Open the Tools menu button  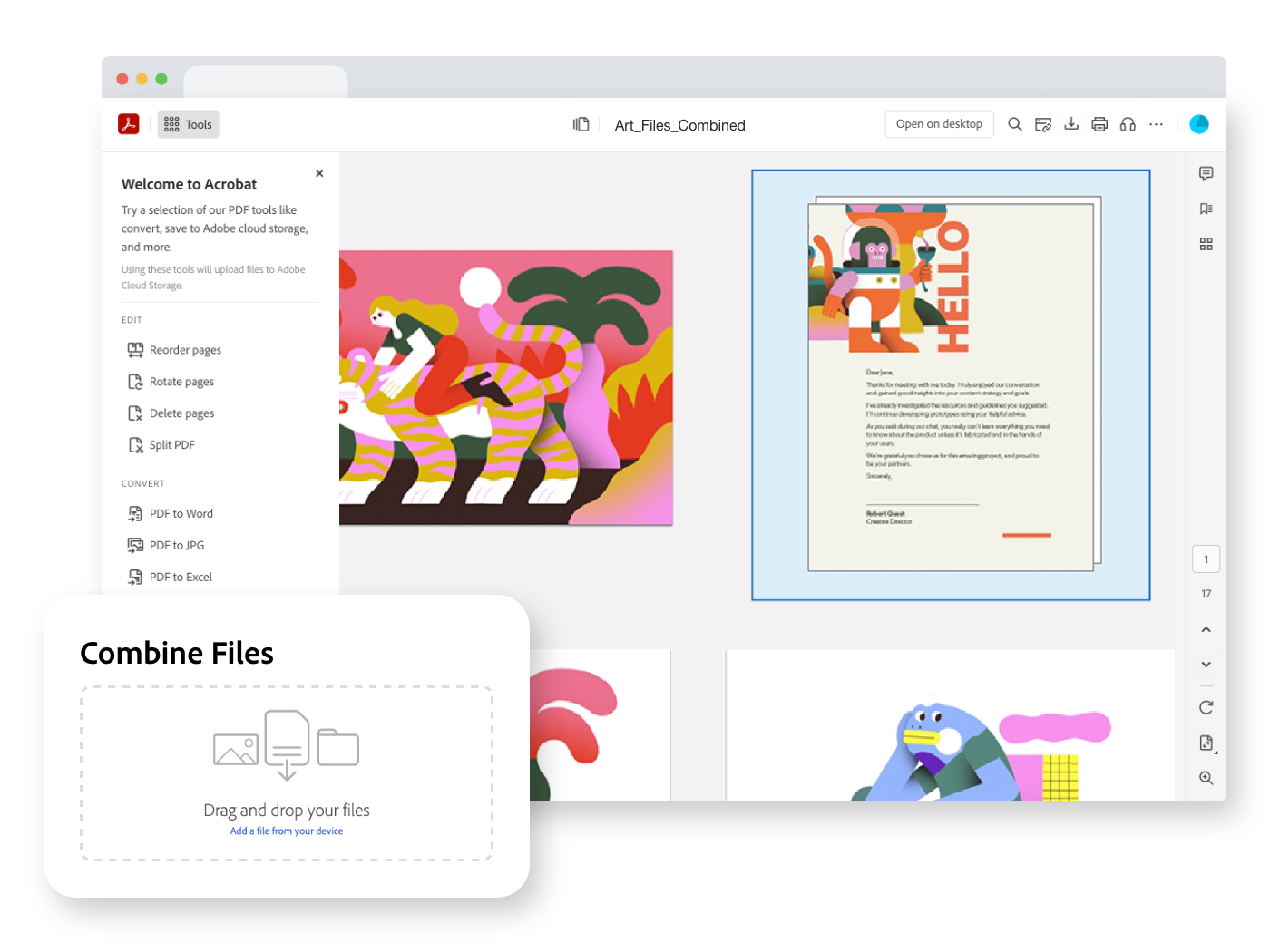[189, 124]
